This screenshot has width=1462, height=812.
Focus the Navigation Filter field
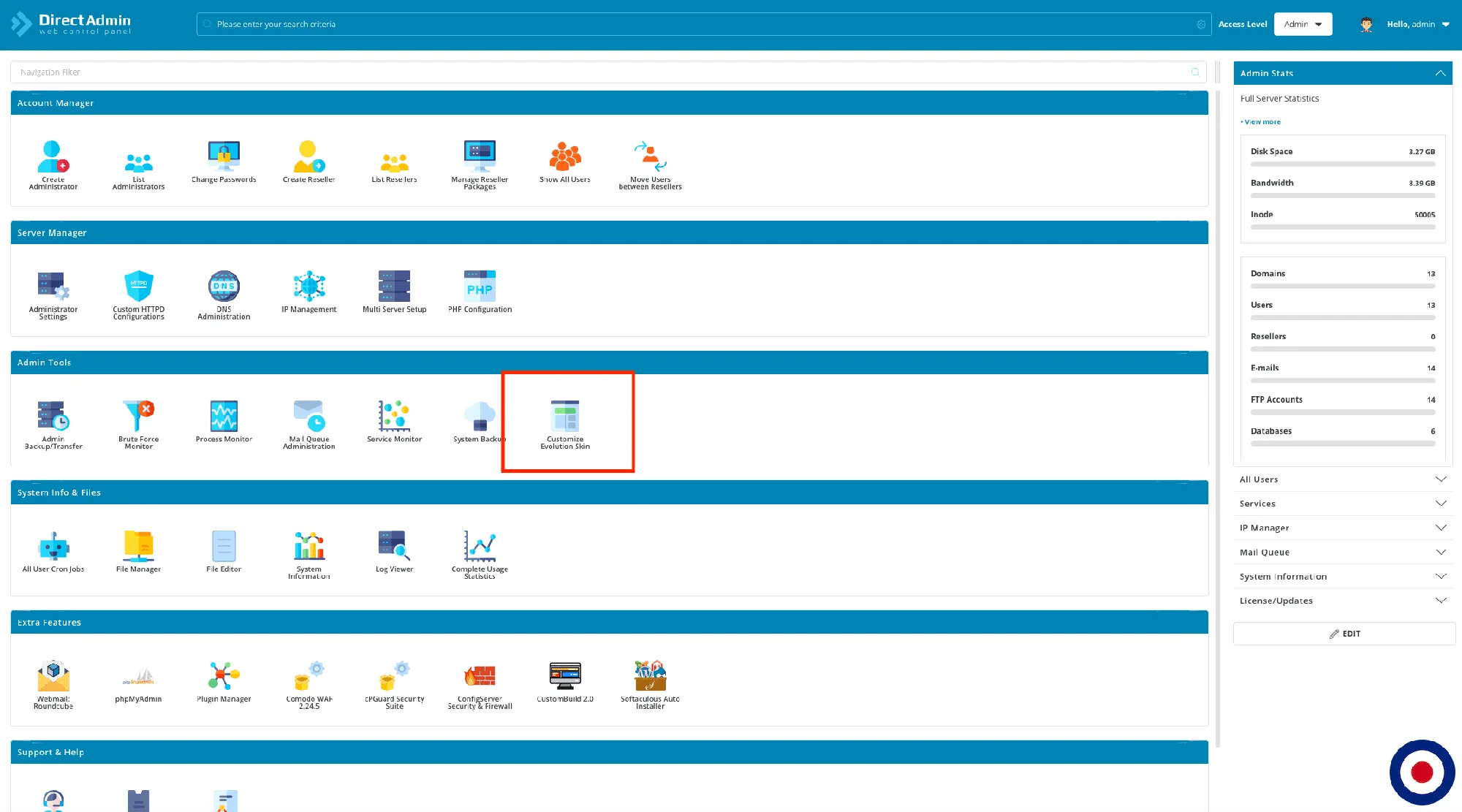click(x=608, y=72)
